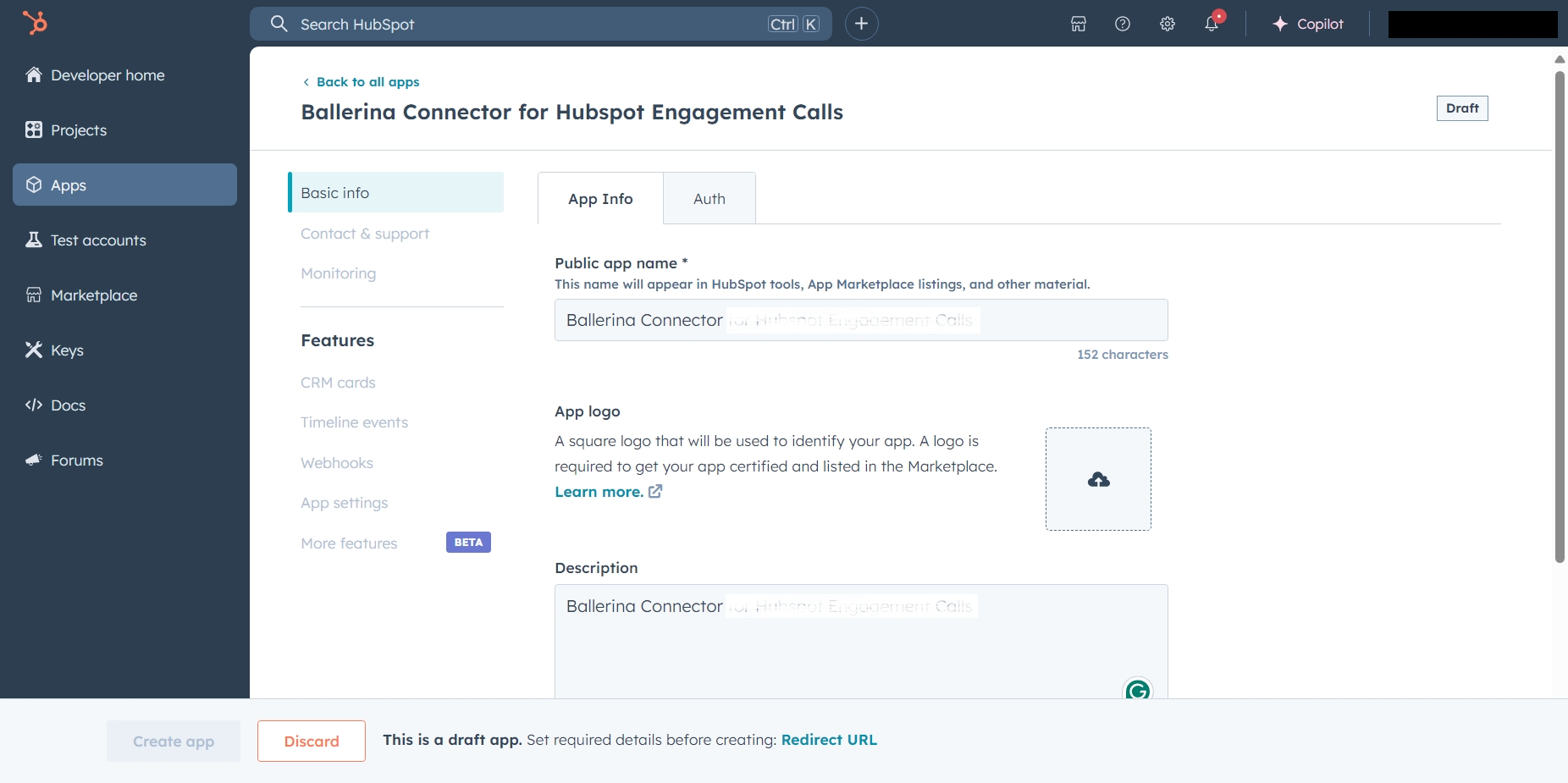Open Webhooks feature

(337, 463)
